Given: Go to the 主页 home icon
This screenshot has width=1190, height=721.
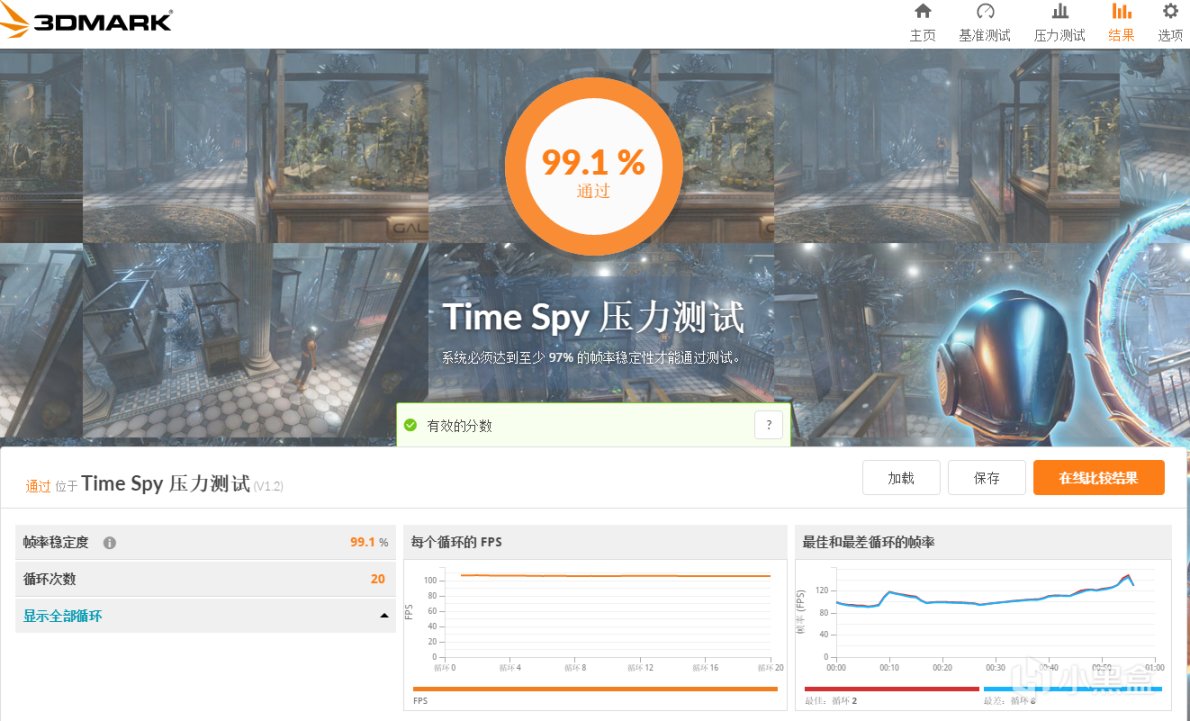Looking at the screenshot, I should [922, 11].
